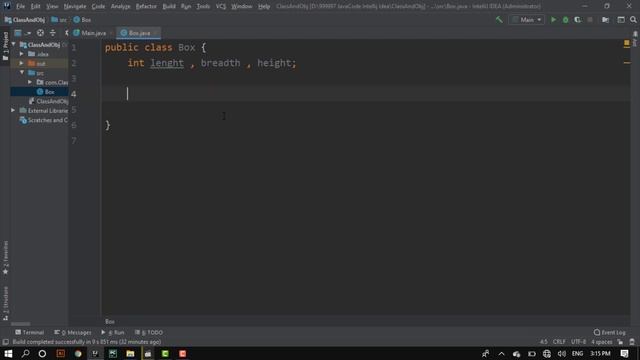Run the Main configuration with the green play icon
Screen dimensions: 640x360
pos(553,20)
